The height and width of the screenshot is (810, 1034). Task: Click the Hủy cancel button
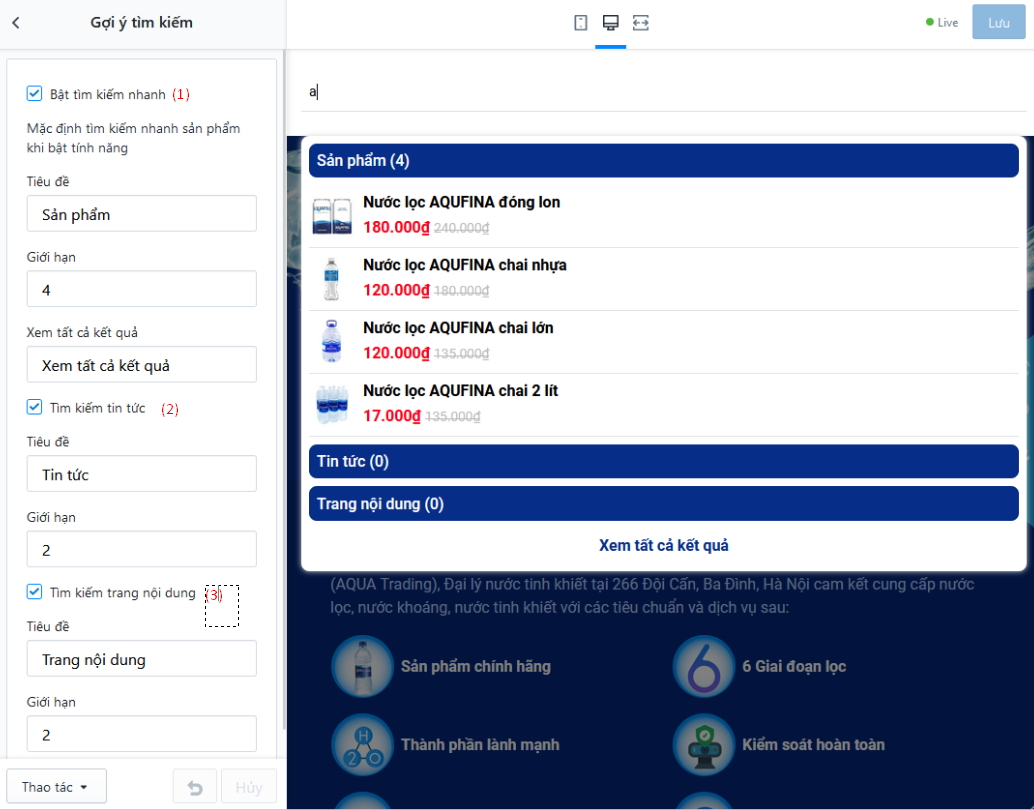click(x=249, y=786)
